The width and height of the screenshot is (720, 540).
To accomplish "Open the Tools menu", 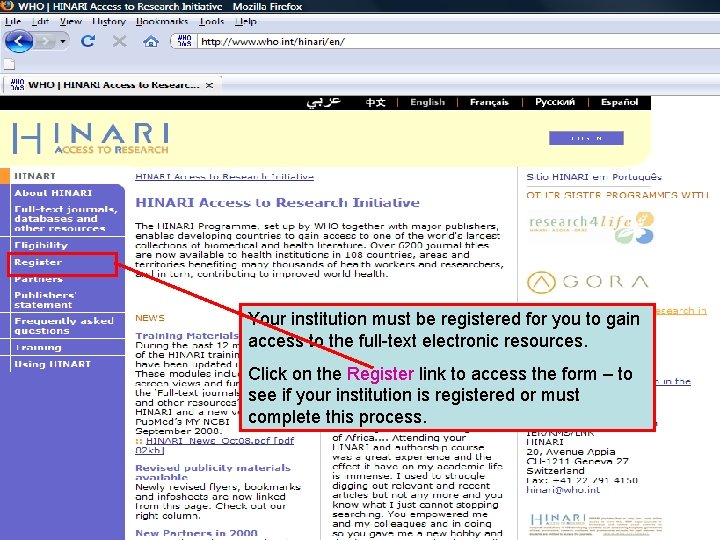I will tap(211, 21).
